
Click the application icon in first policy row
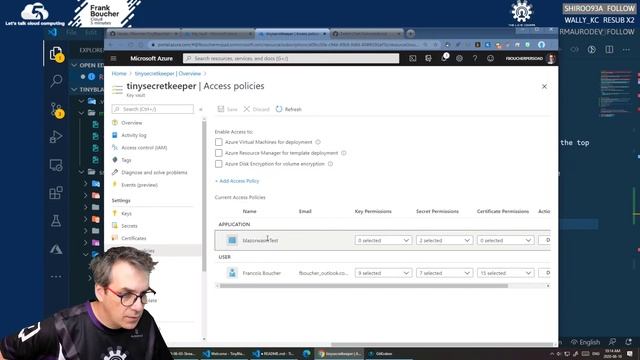(232, 240)
